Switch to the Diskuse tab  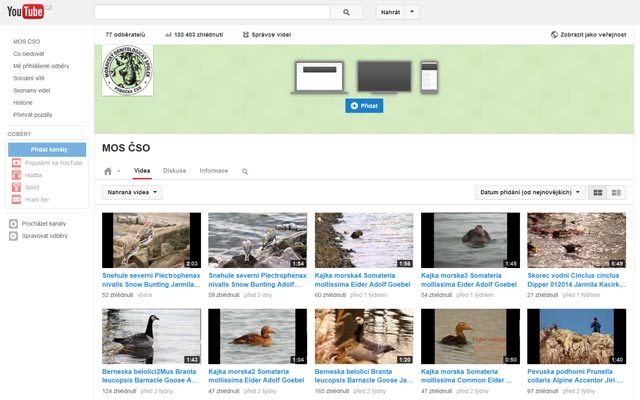(174, 171)
